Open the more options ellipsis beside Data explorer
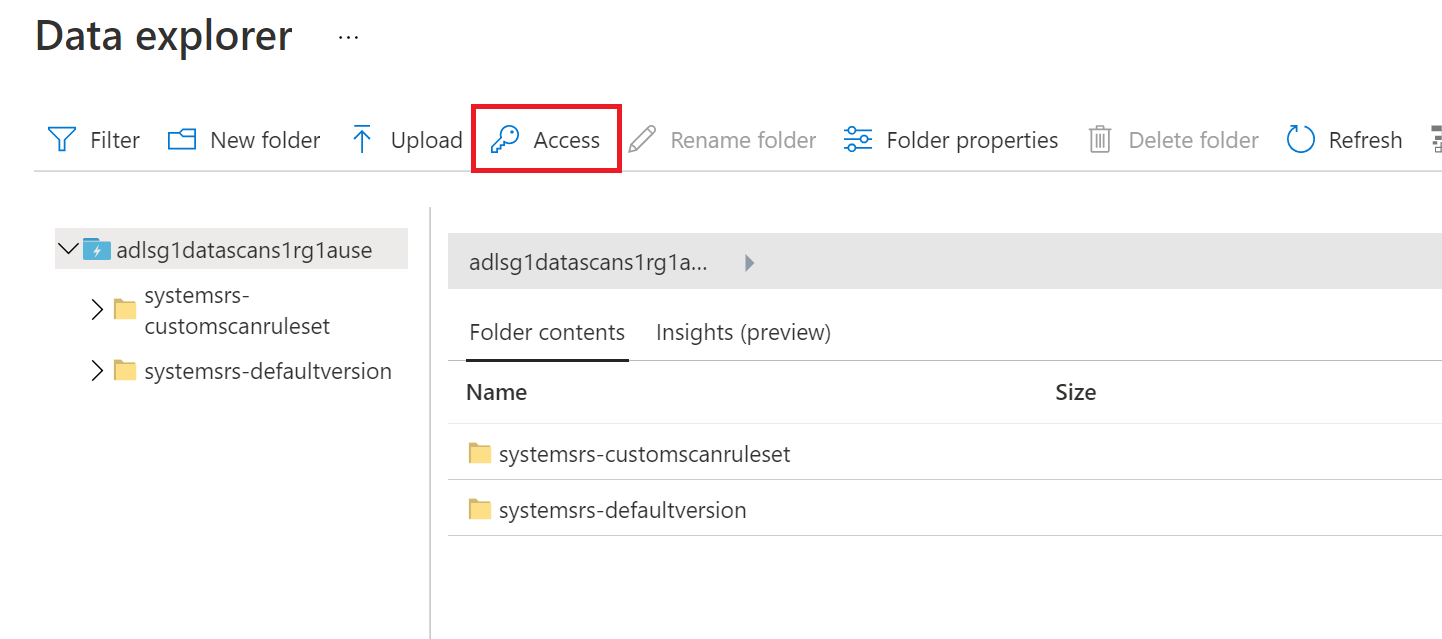Screen dimensions: 1442x639 (x=348, y=37)
